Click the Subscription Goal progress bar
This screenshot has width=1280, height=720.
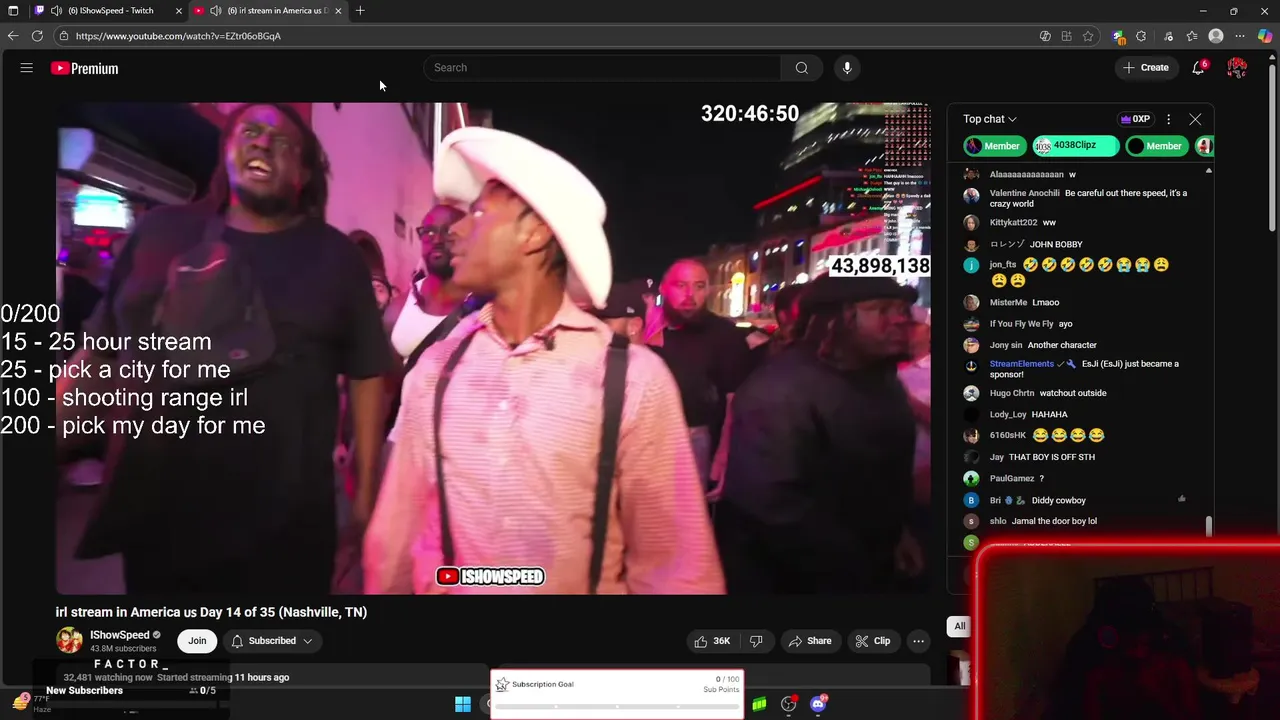coord(617,706)
